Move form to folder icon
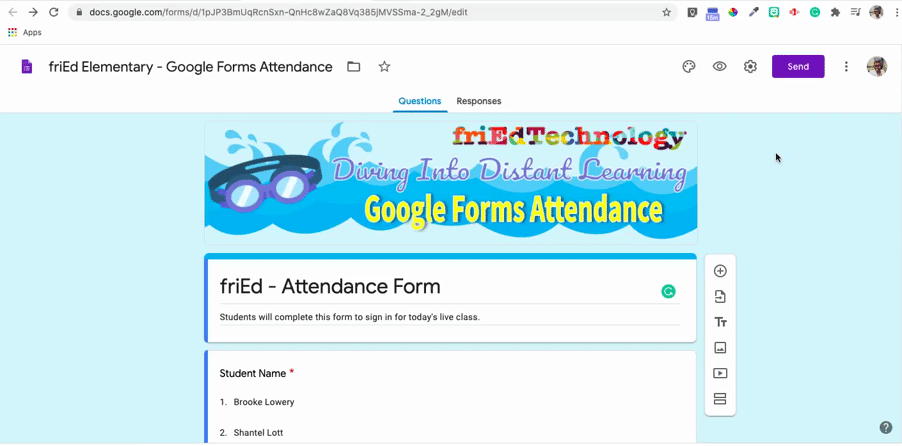Screen dimensions: 902x446 (354, 67)
